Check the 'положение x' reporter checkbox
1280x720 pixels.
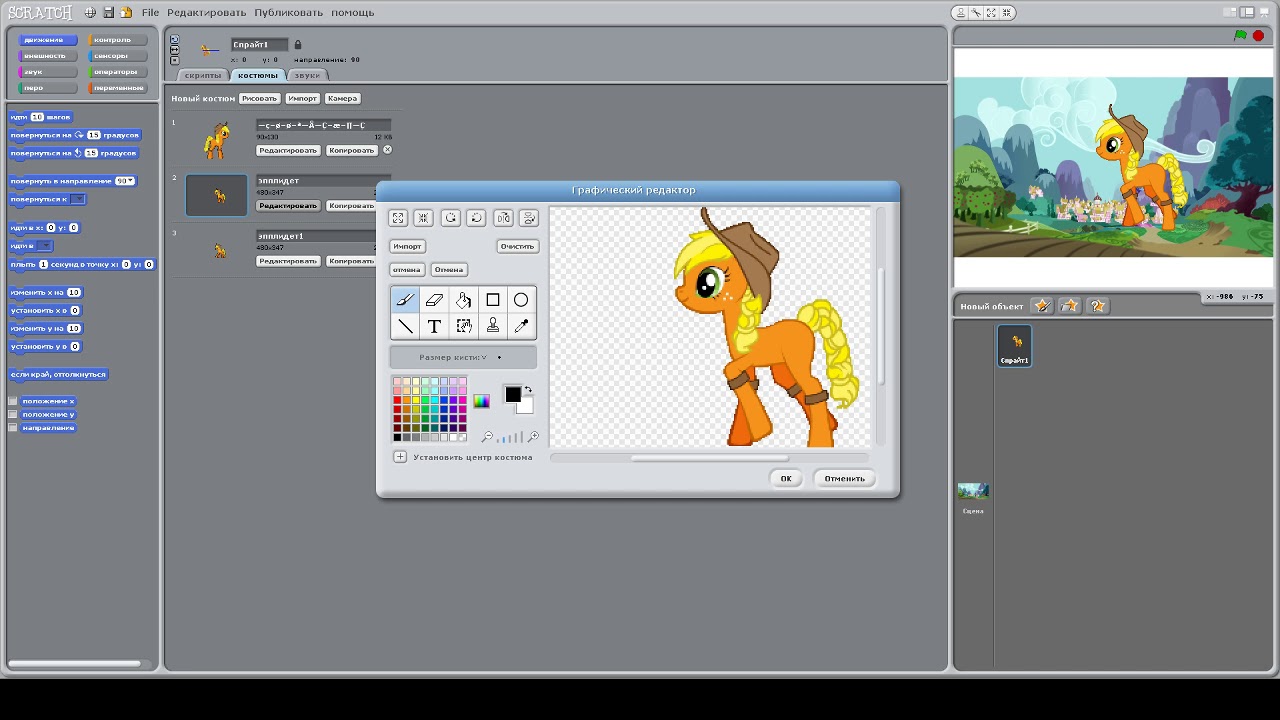[x=13, y=401]
